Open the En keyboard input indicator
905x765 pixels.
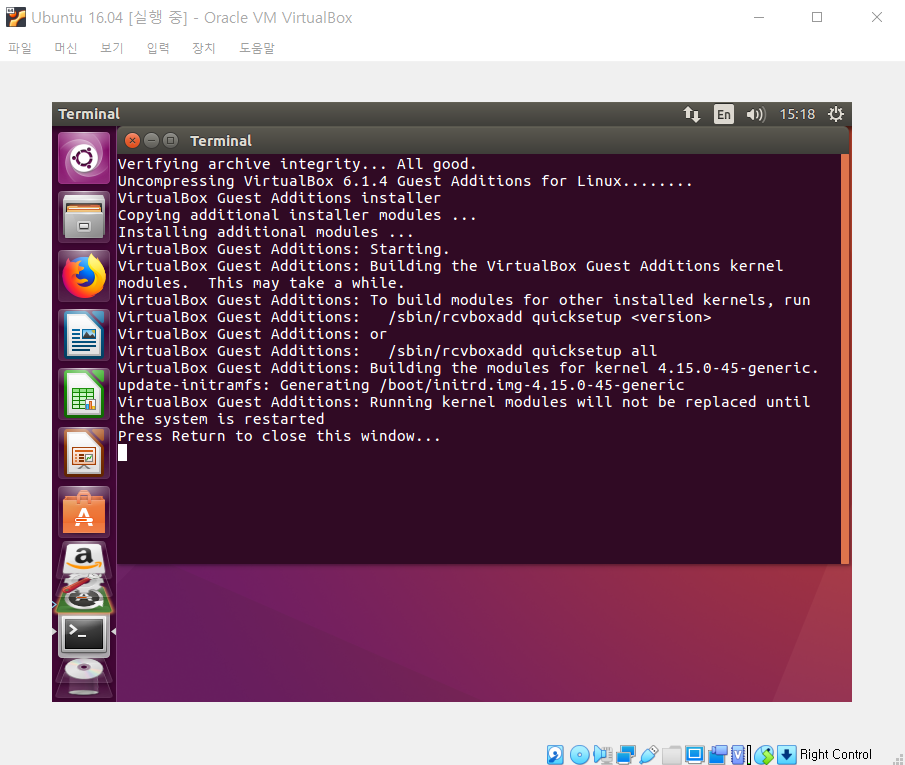[x=723, y=114]
